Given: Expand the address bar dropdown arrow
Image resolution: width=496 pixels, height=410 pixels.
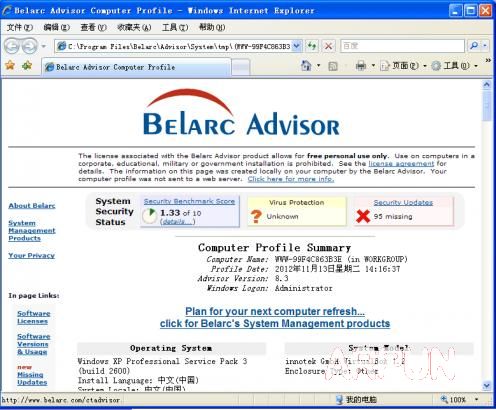Looking at the screenshot, I should pyautogui.click(x=297, y=46).
